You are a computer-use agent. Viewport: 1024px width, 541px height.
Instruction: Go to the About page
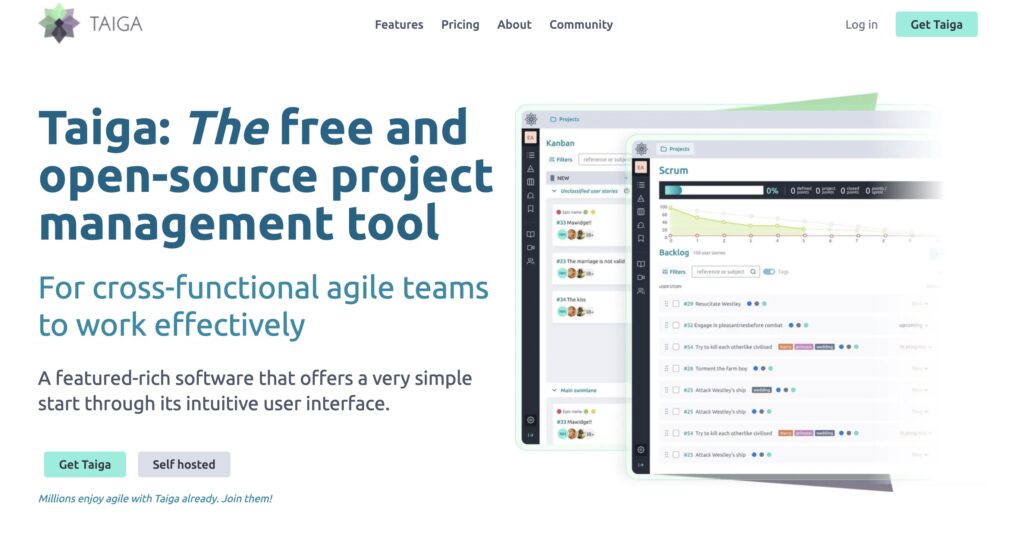click(x=514, y=25)
